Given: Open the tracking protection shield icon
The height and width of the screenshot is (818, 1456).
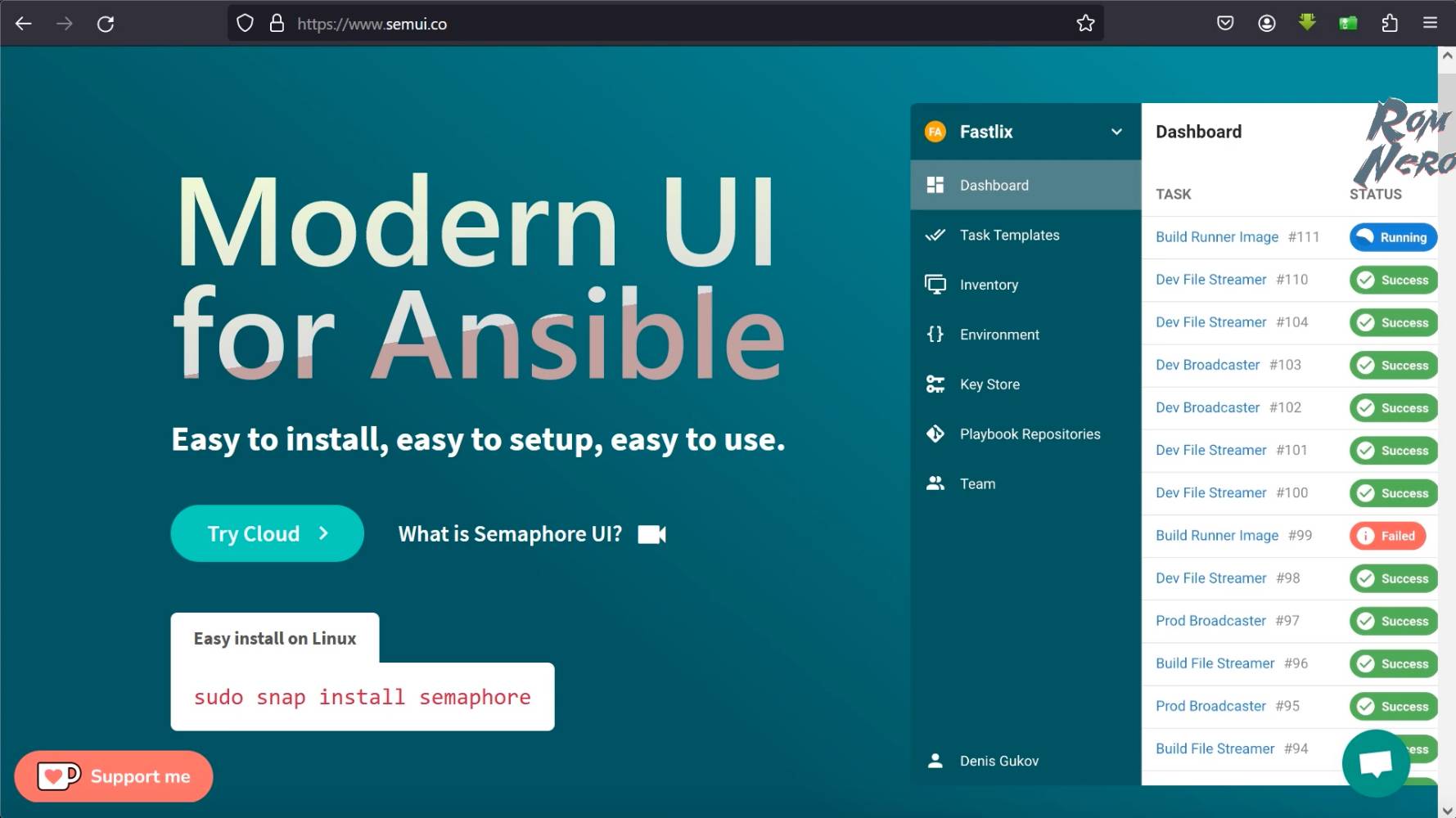Looking at the screenshot, I should click(x=245, y=24).
